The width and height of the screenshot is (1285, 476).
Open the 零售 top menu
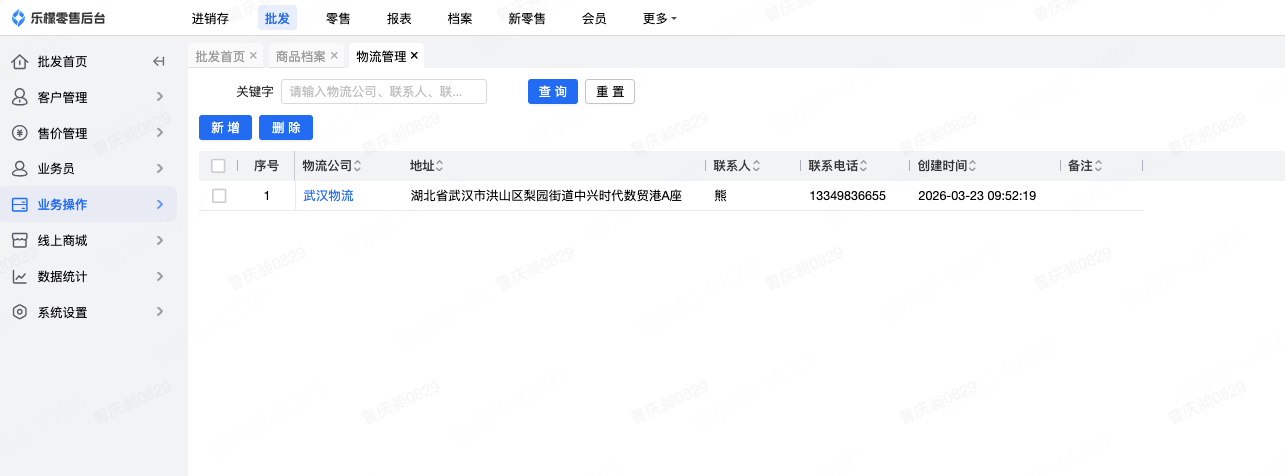338,18
